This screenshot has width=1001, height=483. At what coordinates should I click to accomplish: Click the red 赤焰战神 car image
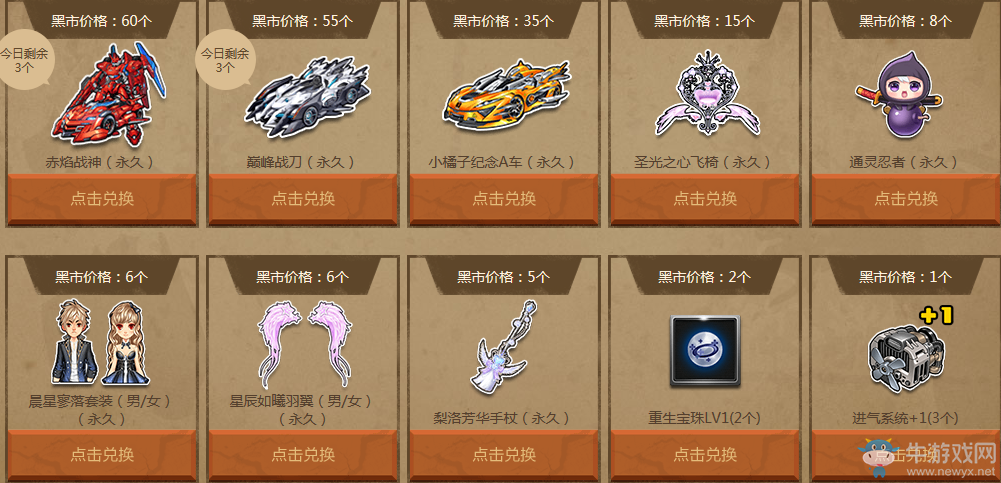(x=110, y=94)
